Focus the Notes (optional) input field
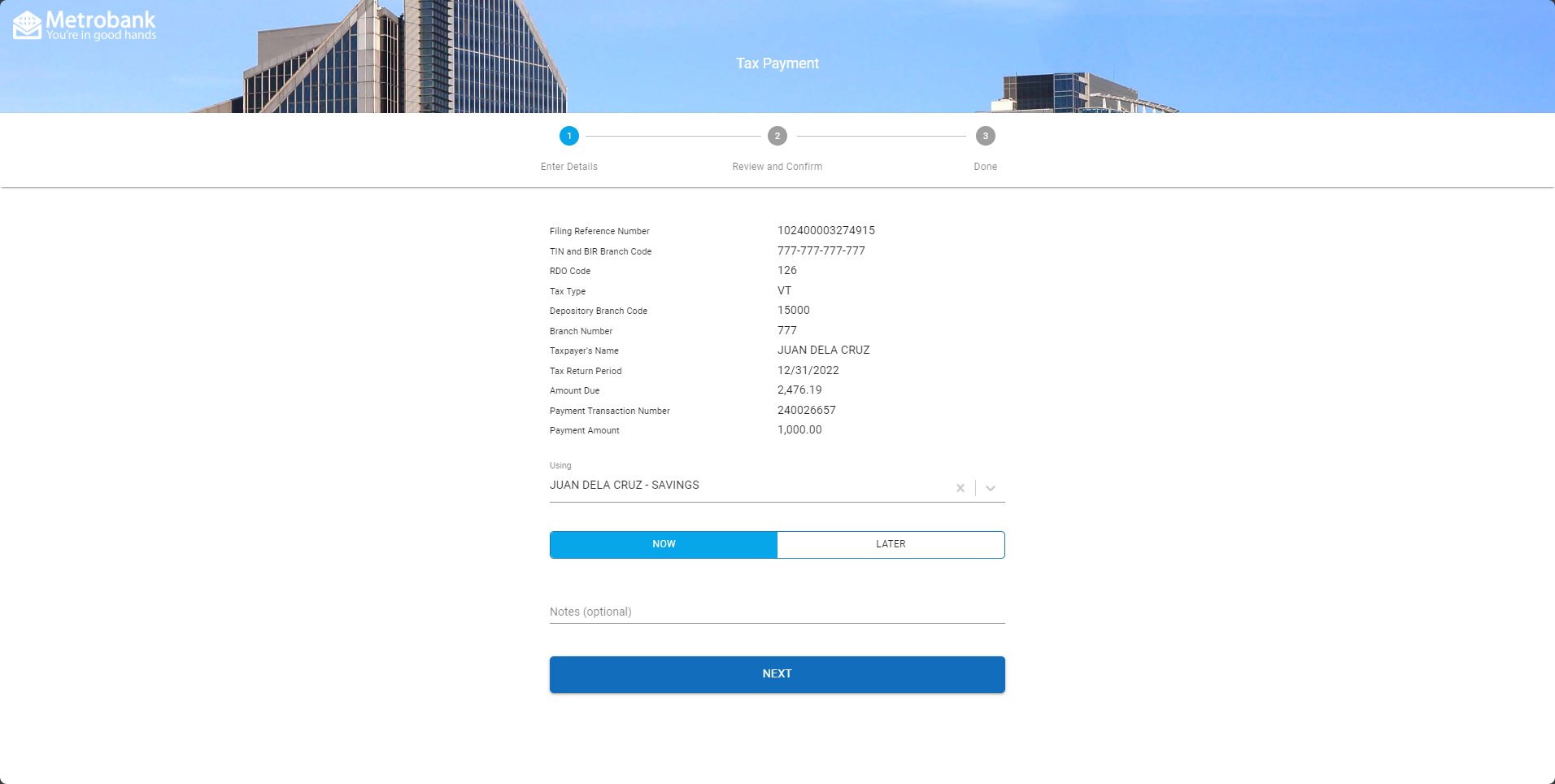The height and width of the screenshot is (784, 1555). pyautogui.click(x=777, y=612)
